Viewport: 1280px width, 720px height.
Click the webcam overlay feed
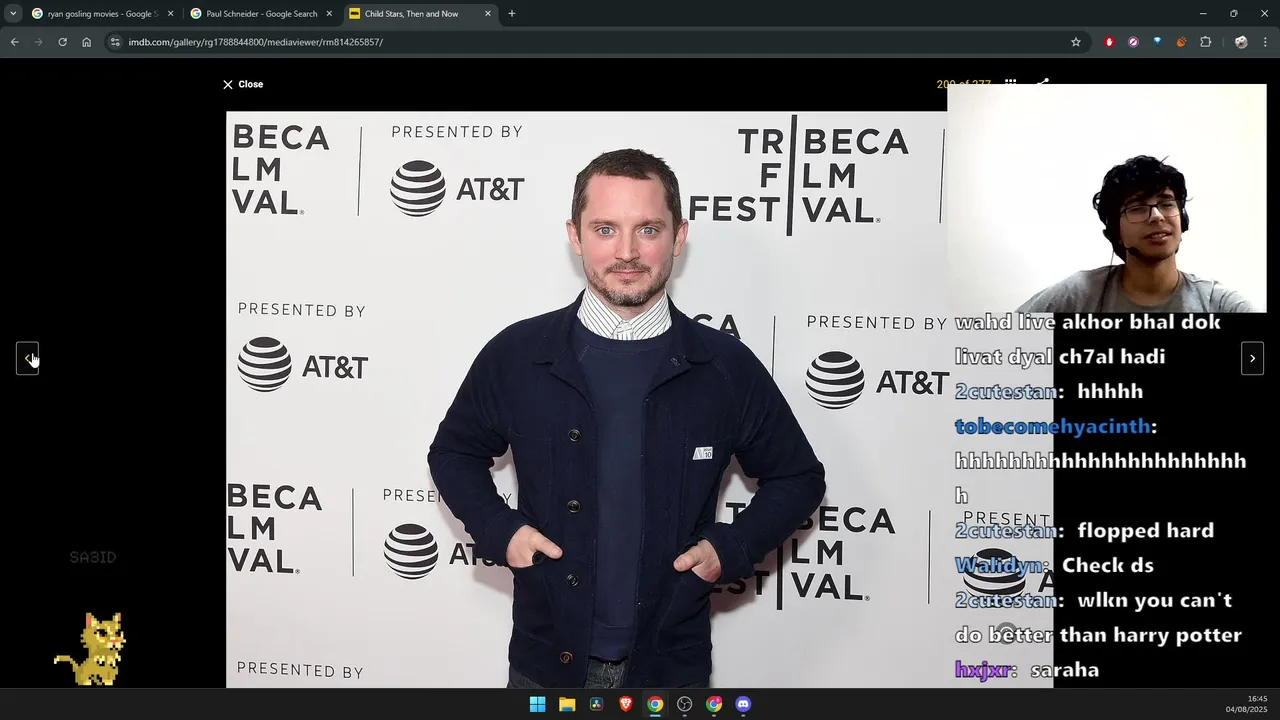(1106, 198)
